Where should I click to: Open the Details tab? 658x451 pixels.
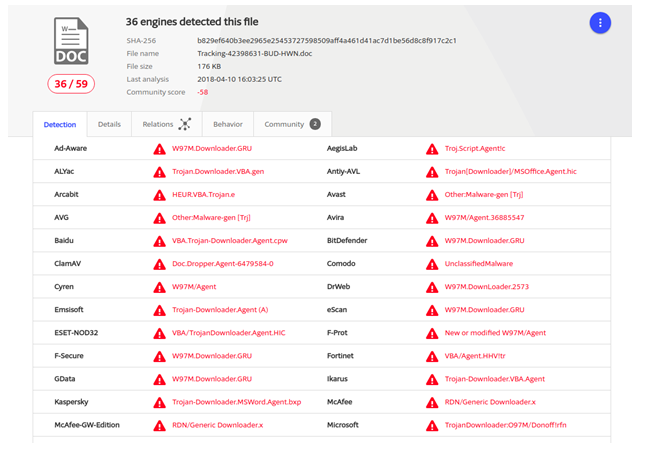[x=109, y=125]
